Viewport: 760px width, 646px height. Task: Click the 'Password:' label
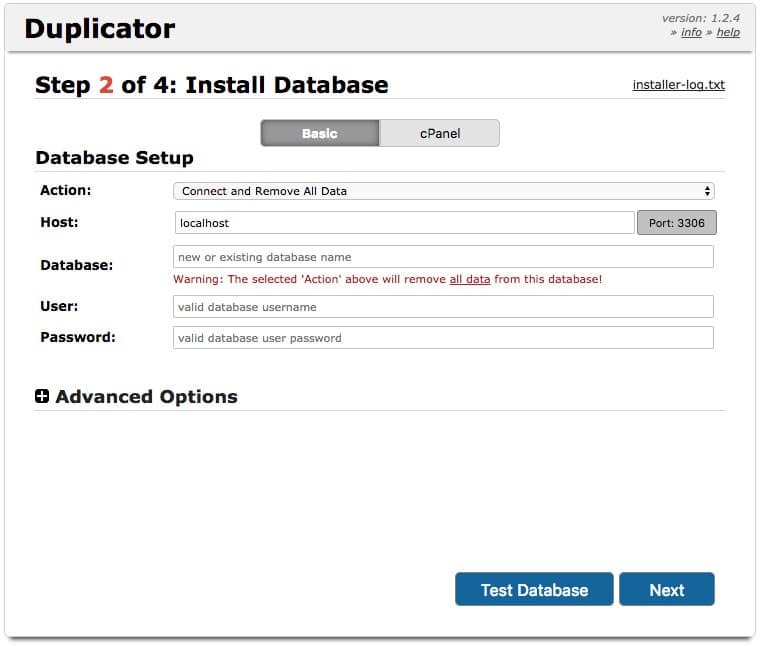[x=78, y=337]
